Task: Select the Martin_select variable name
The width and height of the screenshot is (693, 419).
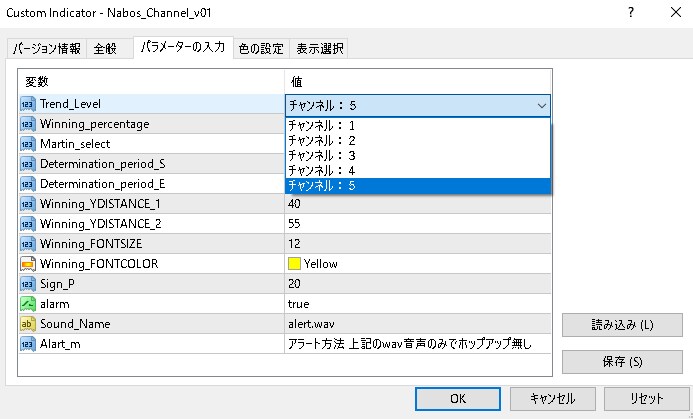Action: (x=75, y=144)
